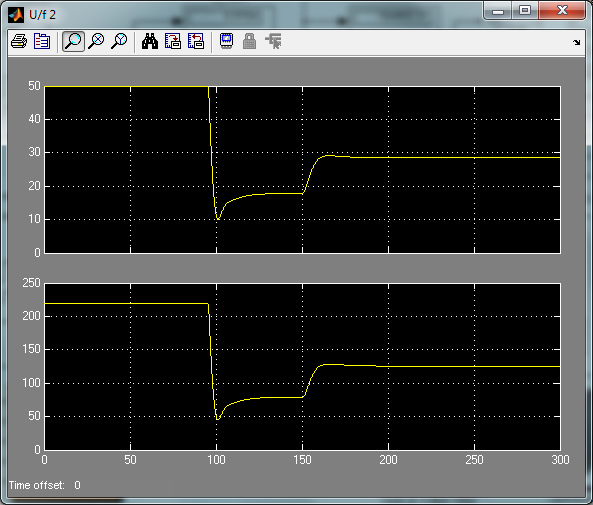Click the upper plot axes area
This screenshot has height=505, width=593.
(x=303, y=170)
